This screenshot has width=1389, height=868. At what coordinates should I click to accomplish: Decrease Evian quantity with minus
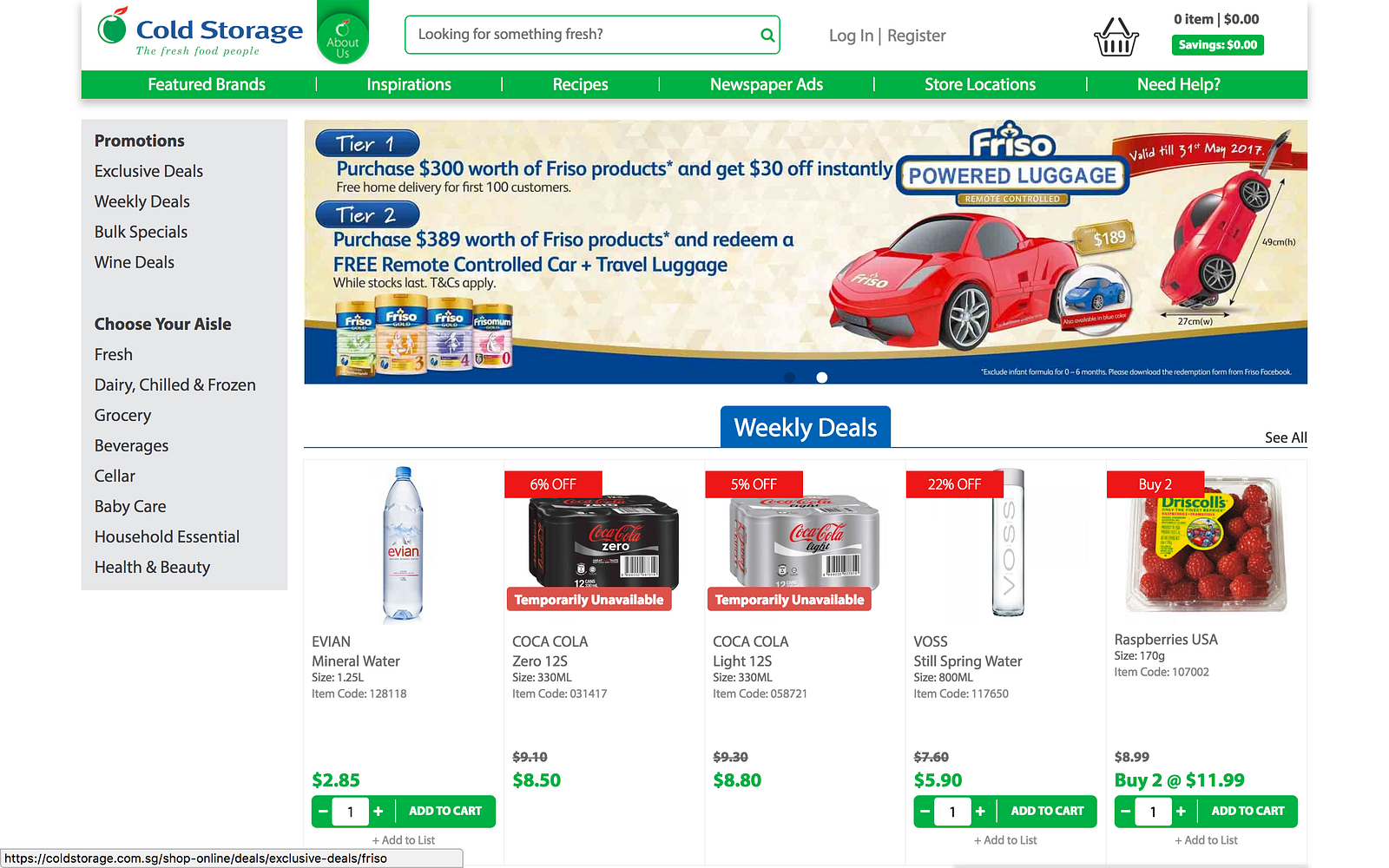pyautogui.click(x=323, y=812)
